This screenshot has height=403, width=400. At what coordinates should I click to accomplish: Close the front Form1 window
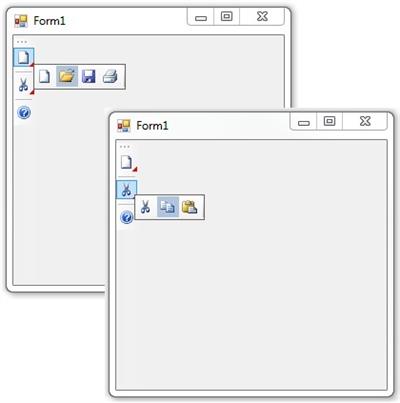(365, 121)
